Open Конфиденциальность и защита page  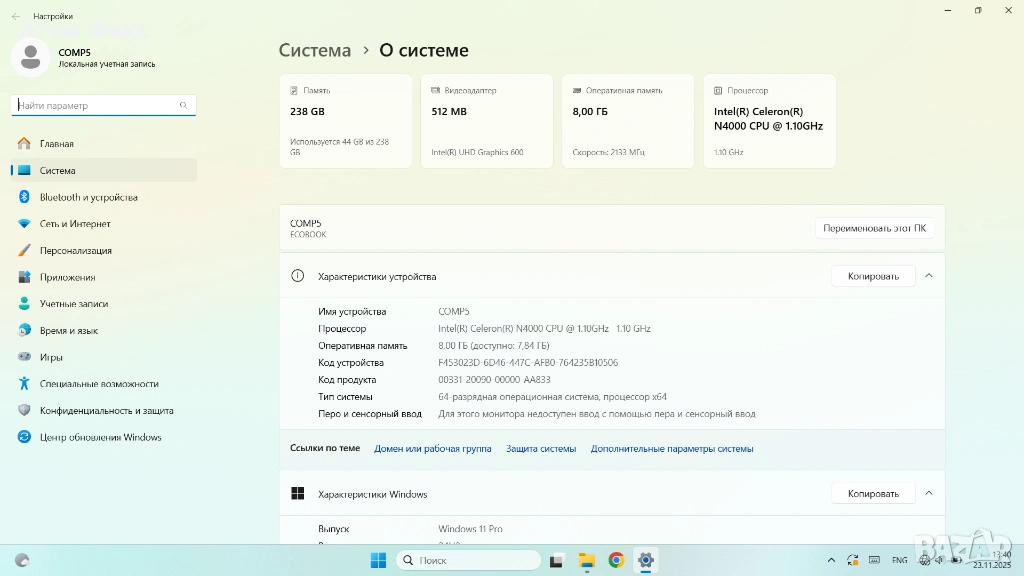[x=106, y=410]
